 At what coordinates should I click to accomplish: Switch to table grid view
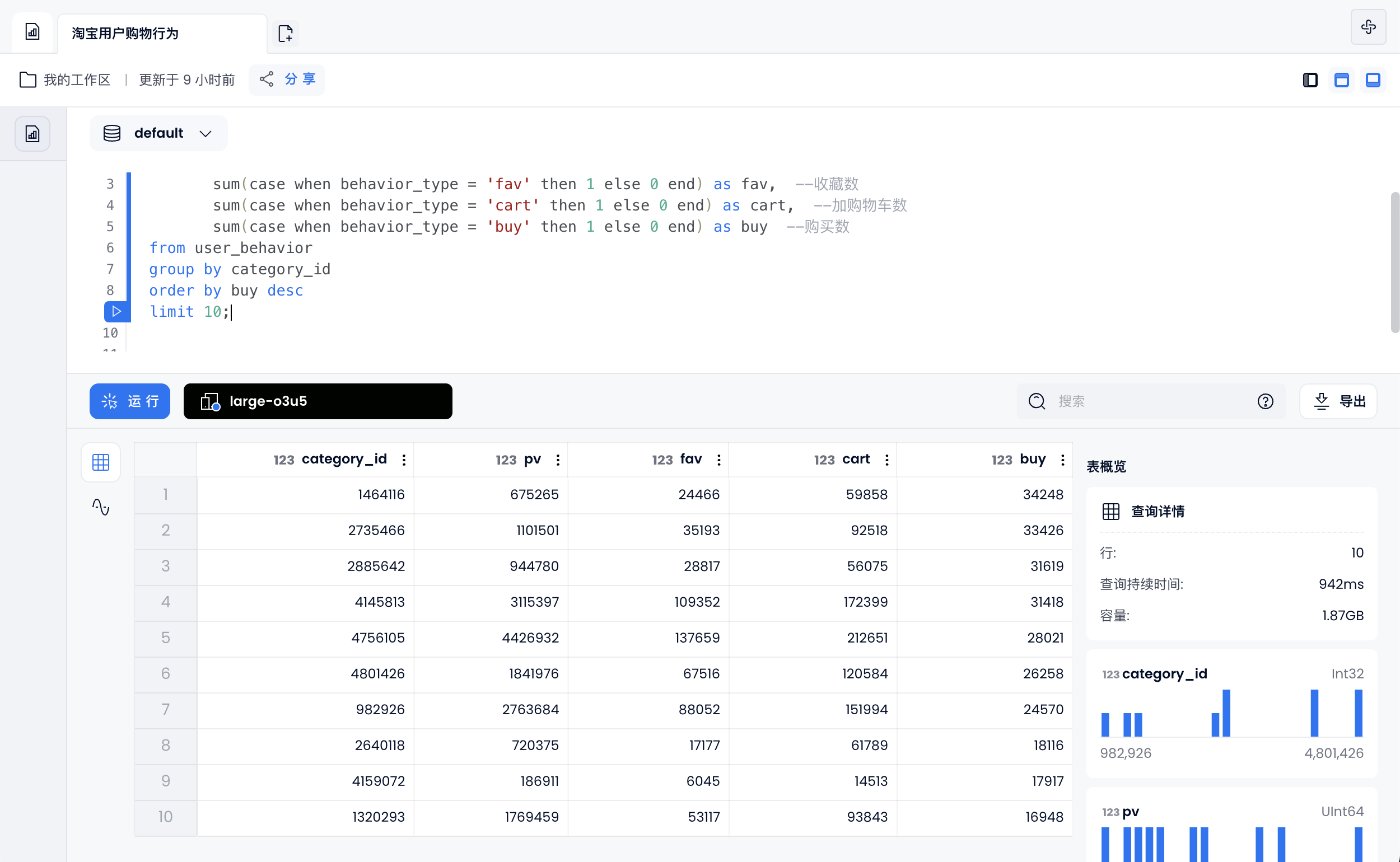[x=101, y=462]
